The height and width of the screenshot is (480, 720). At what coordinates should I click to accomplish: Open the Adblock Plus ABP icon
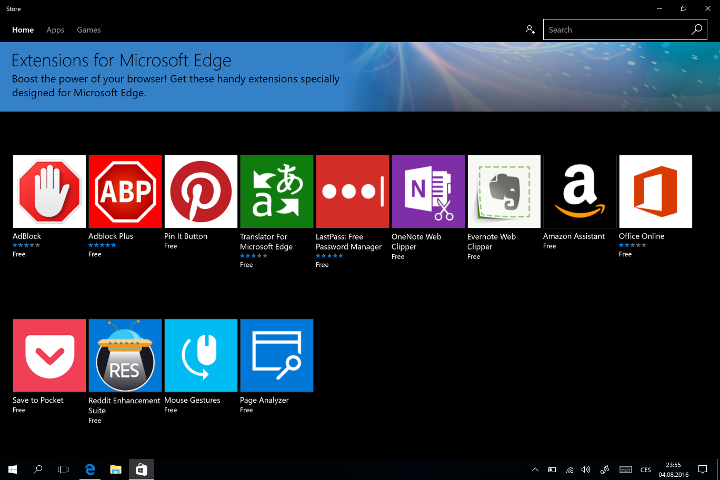click(125, 191)
